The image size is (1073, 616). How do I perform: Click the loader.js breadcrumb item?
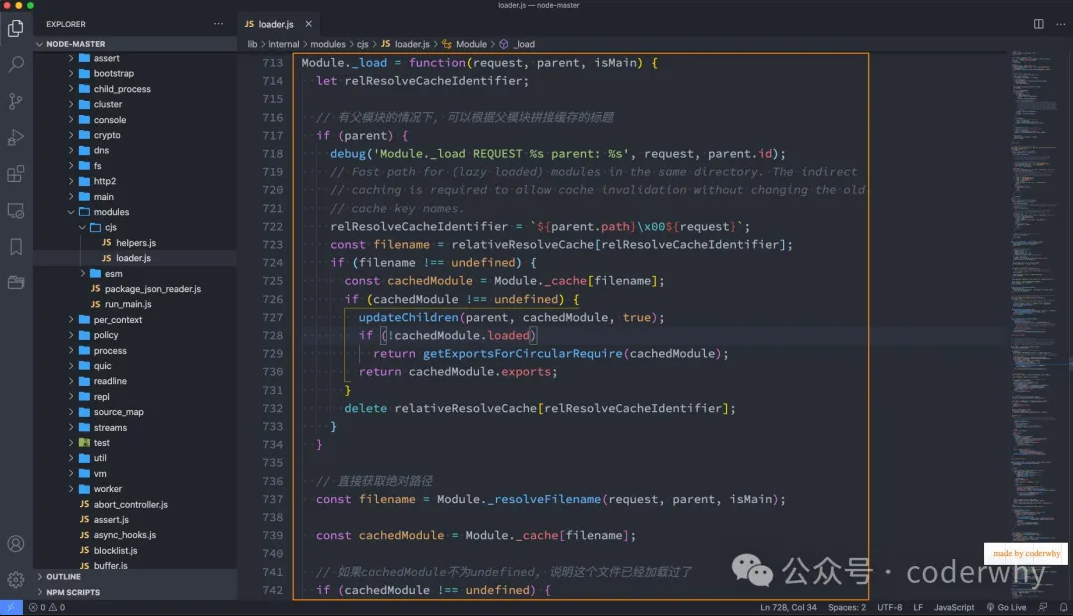(x=405, y=44)
